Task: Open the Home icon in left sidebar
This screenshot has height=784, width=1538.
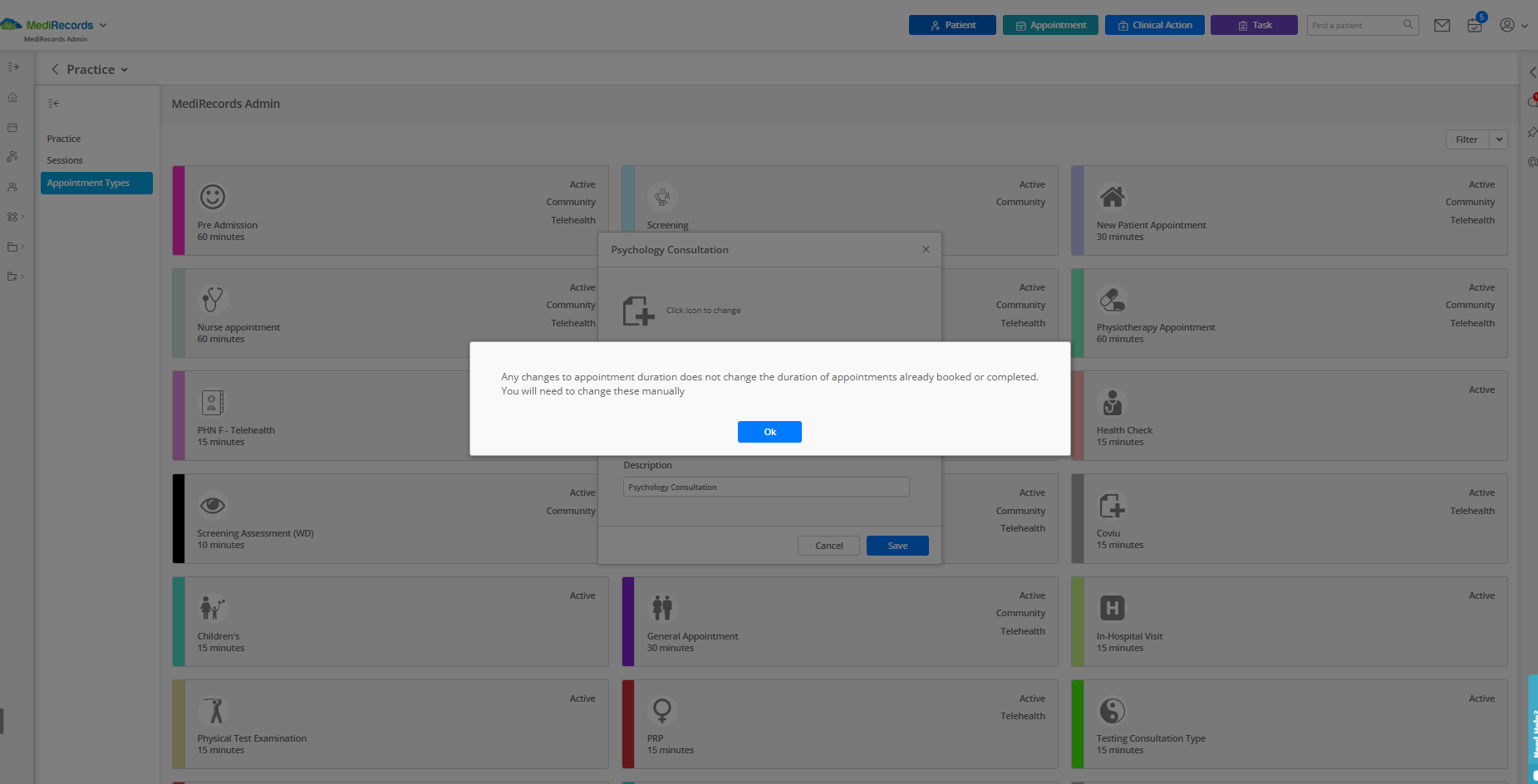Action: (12, 97)
